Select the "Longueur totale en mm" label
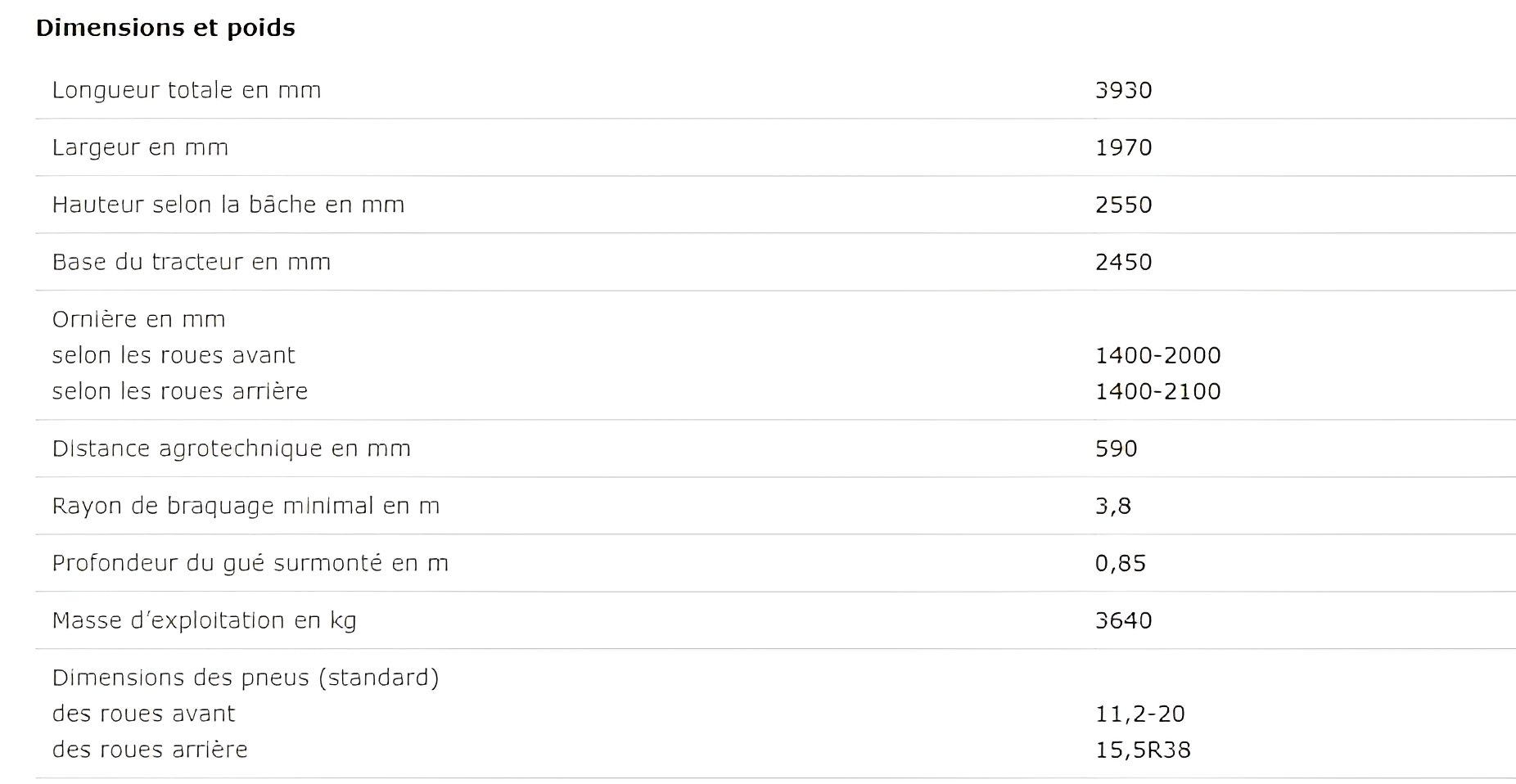The image size is (1516, 784). click(x=187, y=90)
